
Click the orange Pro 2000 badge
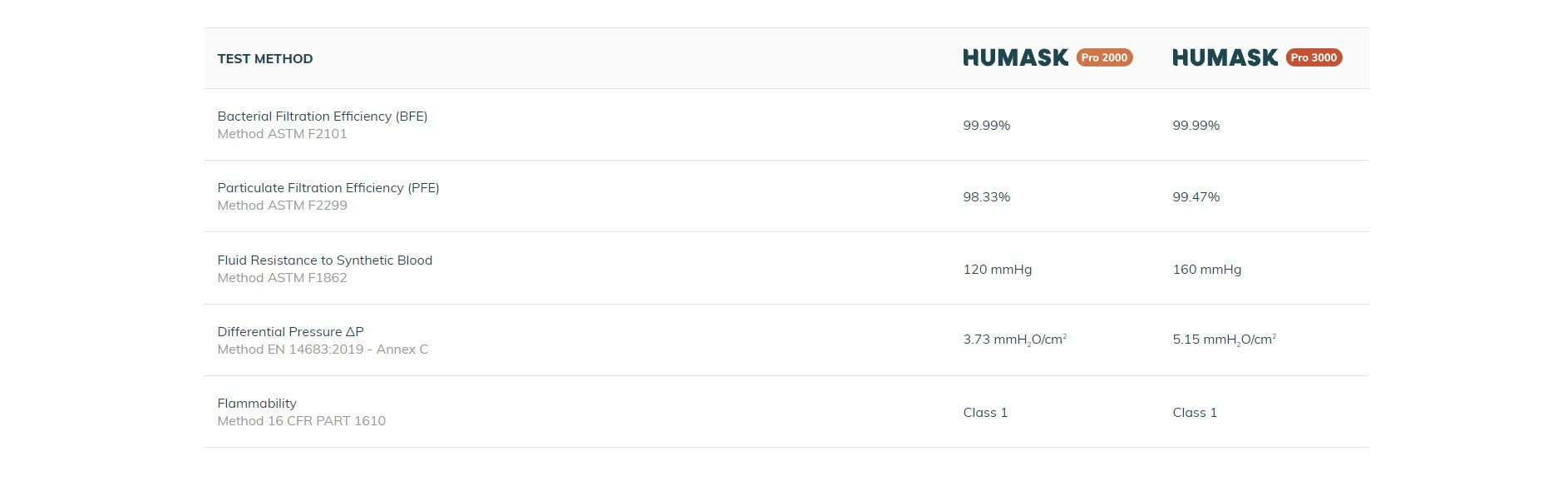click(x=1104, y=57)
